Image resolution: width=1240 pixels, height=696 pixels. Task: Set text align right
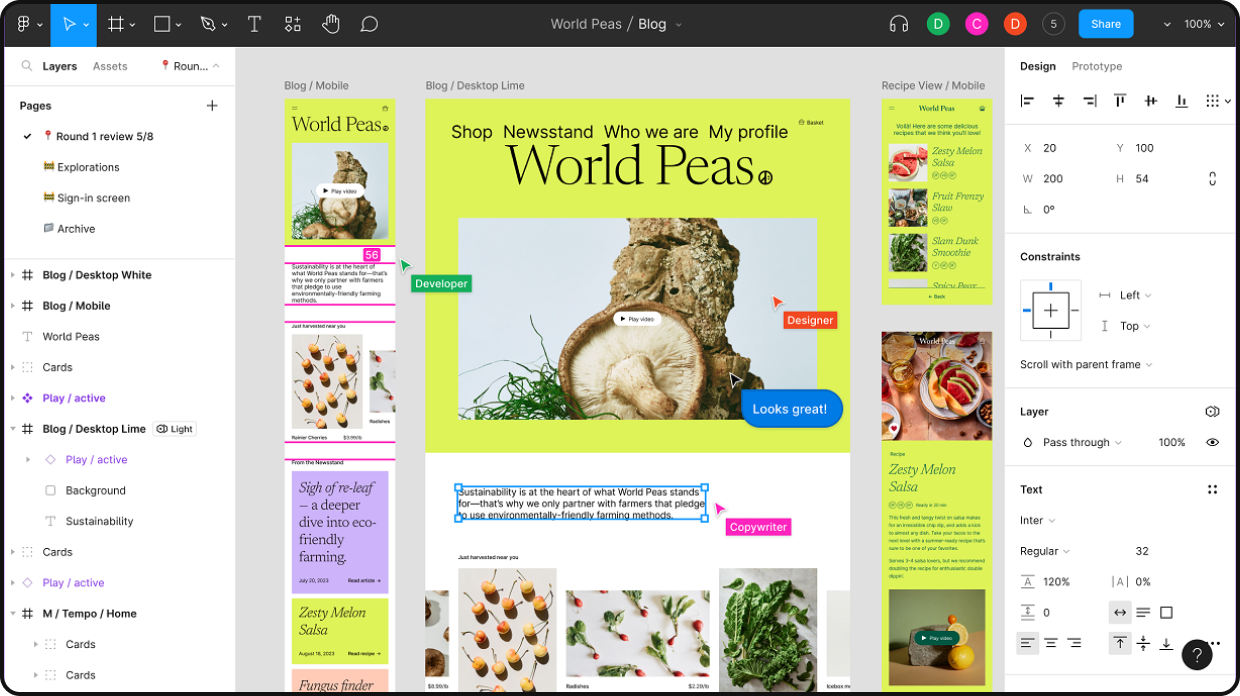point(1074,643)
